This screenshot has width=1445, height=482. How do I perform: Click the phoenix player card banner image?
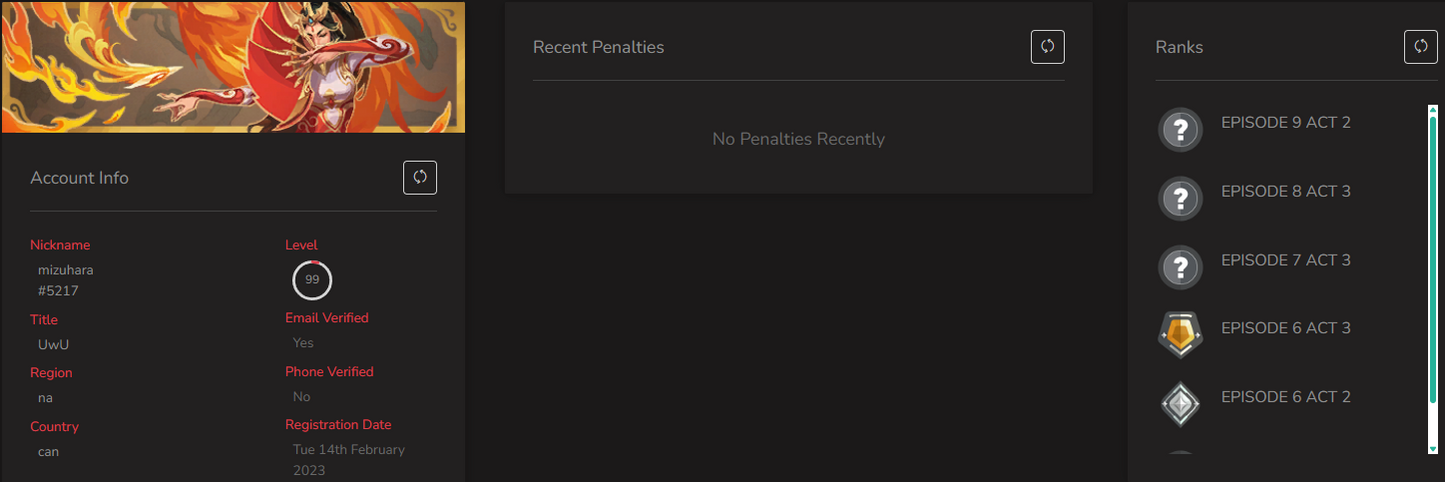pyautogui.click(x=233, y=67)
